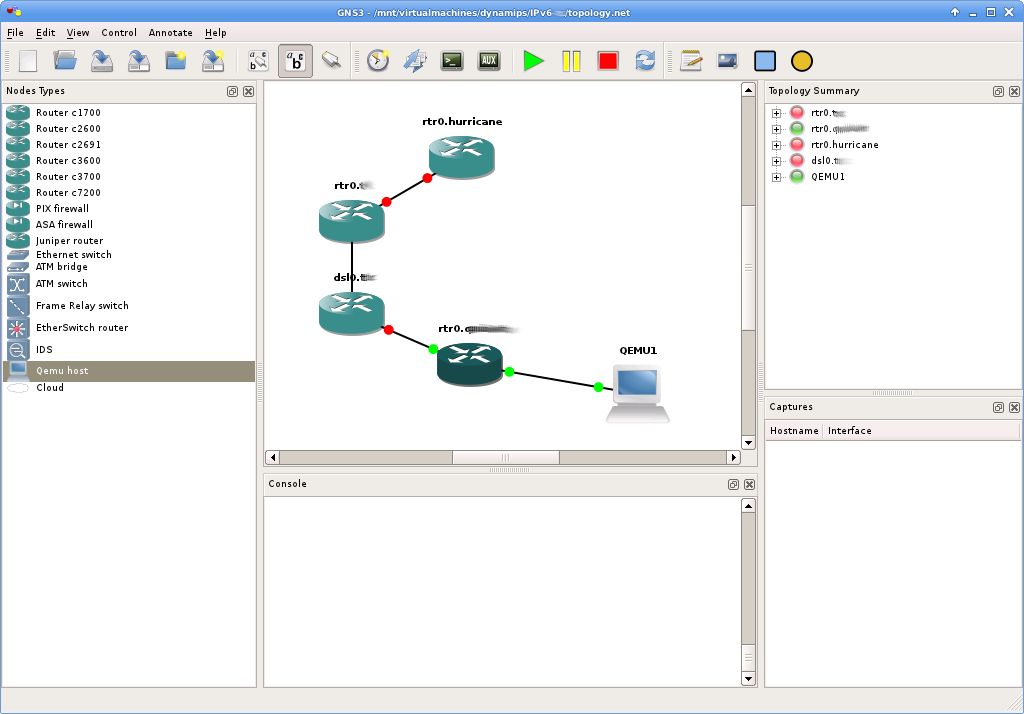This screenshot has height=714, width=1024.
Task: Click the QEMU1 computer on canvas
Action: click(x=637, y=394)
